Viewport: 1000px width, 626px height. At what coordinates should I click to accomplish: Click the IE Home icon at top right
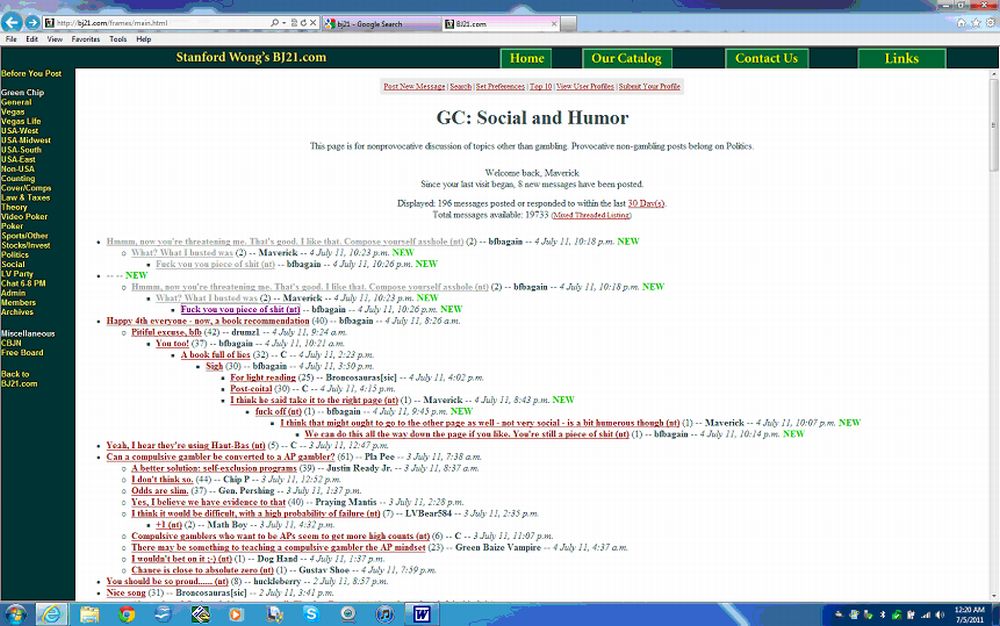pos(961,23)
